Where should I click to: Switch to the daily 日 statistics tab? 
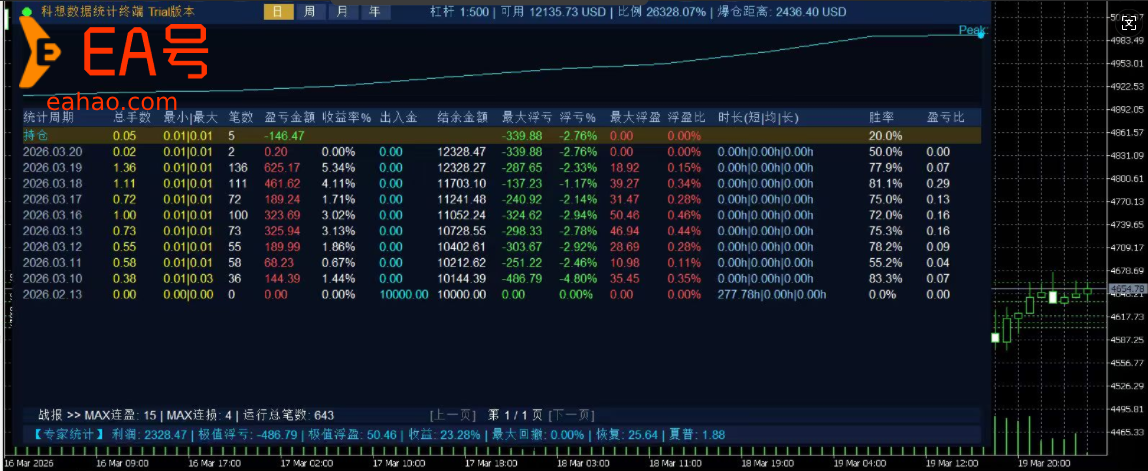coord(278,12)
